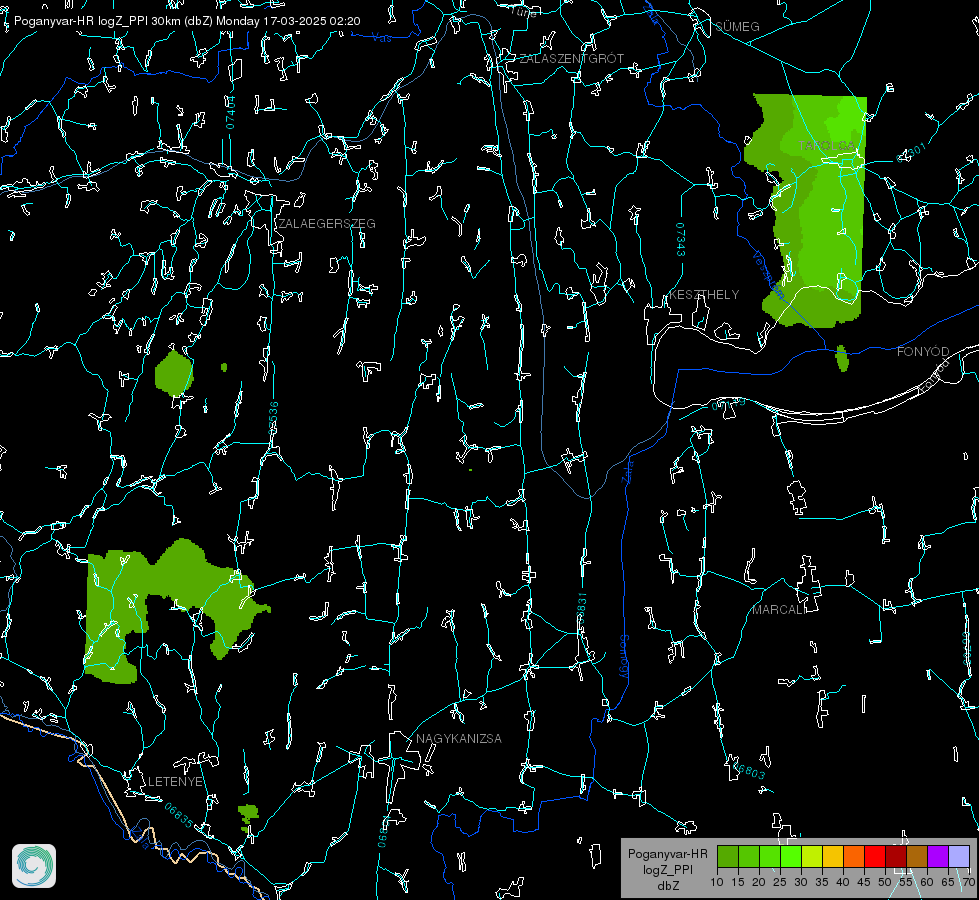This screenshot has height=900, width=979.
Task: Click the 06803 road number label
Action: 748,770
